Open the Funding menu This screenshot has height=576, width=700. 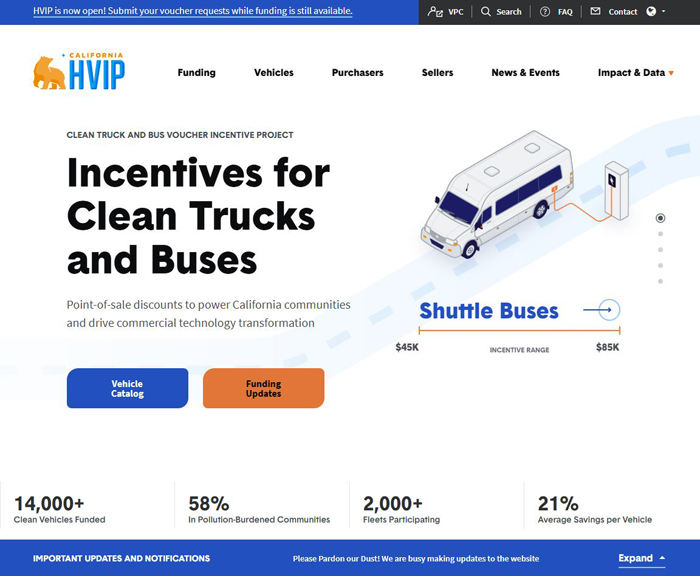(x=196, y=72)
